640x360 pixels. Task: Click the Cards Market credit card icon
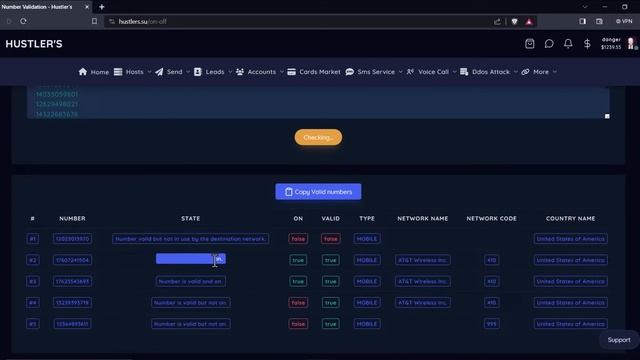click(x=291, y=72)
